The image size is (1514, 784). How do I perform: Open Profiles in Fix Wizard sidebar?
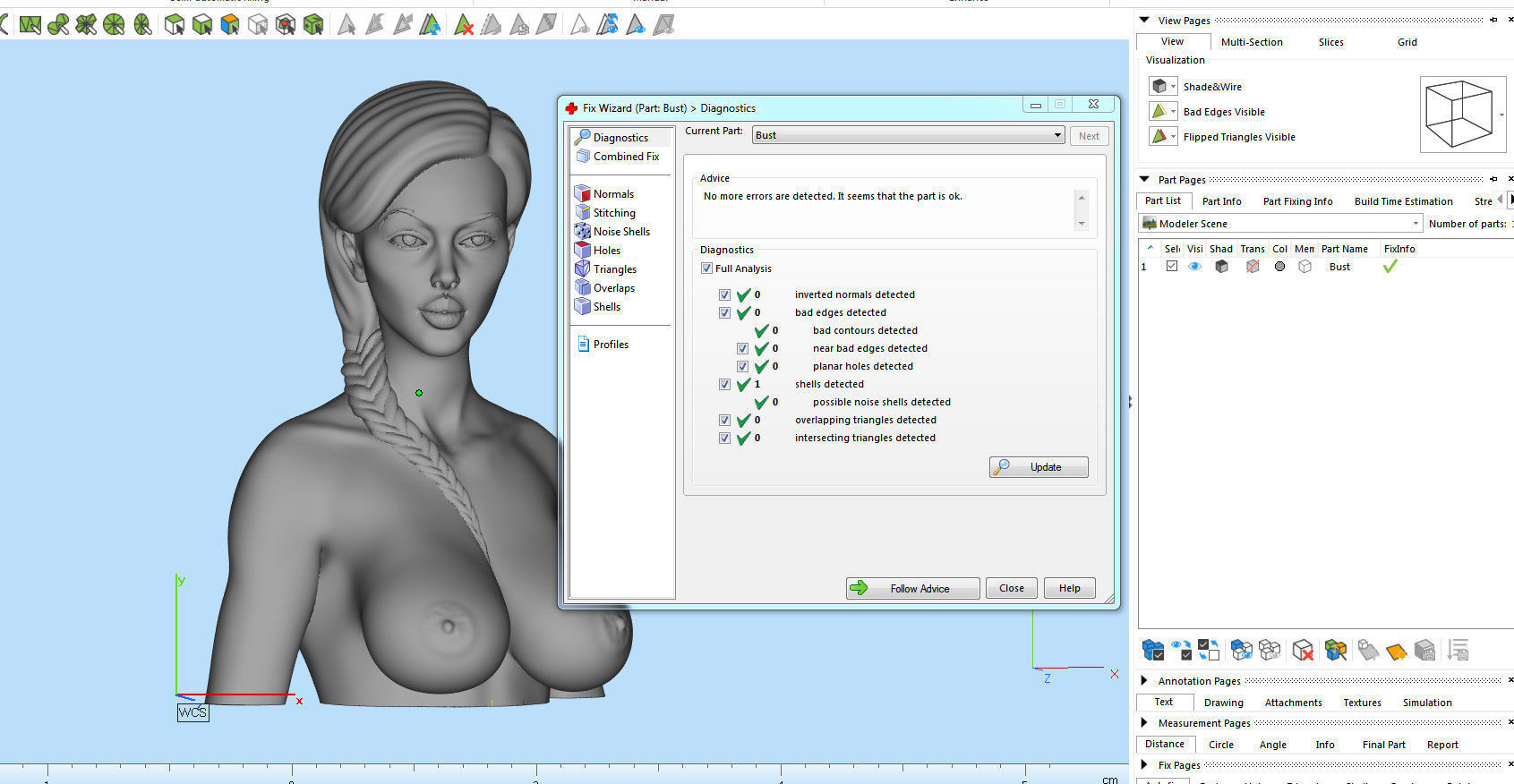click(x=611, y=345)
